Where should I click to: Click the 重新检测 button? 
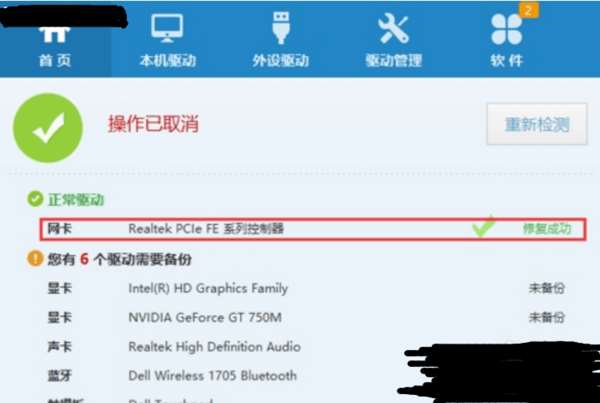(x=536, y=124)
